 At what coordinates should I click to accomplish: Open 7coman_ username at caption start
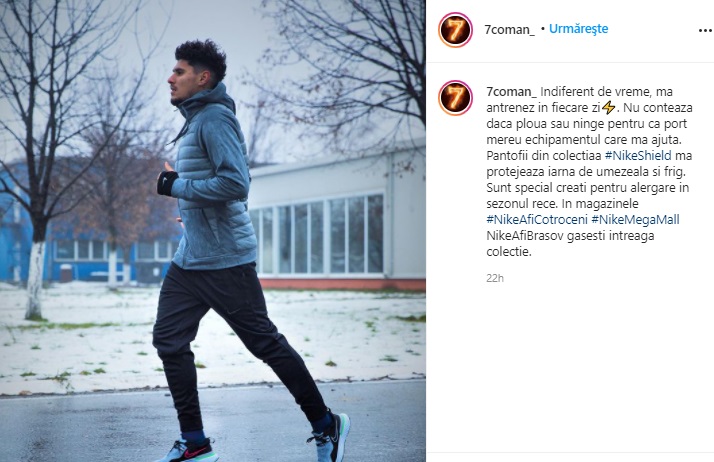[x=511, y=91]
